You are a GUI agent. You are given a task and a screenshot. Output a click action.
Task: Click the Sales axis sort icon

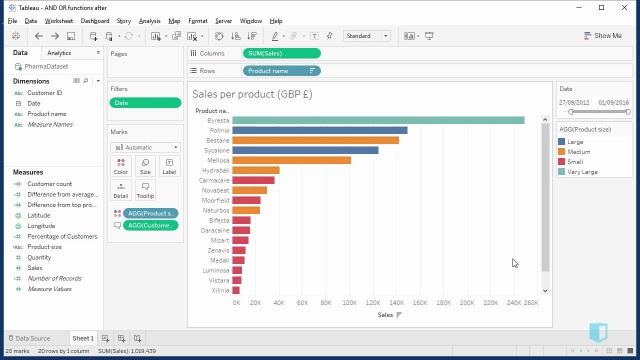pyautogui.click(x=399, y=315)
